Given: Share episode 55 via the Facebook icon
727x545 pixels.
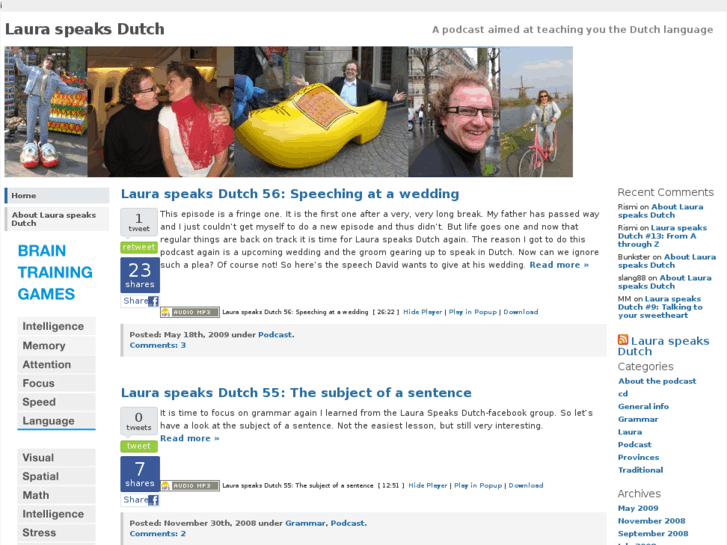Looking at the screenshot, I should 153,500.
